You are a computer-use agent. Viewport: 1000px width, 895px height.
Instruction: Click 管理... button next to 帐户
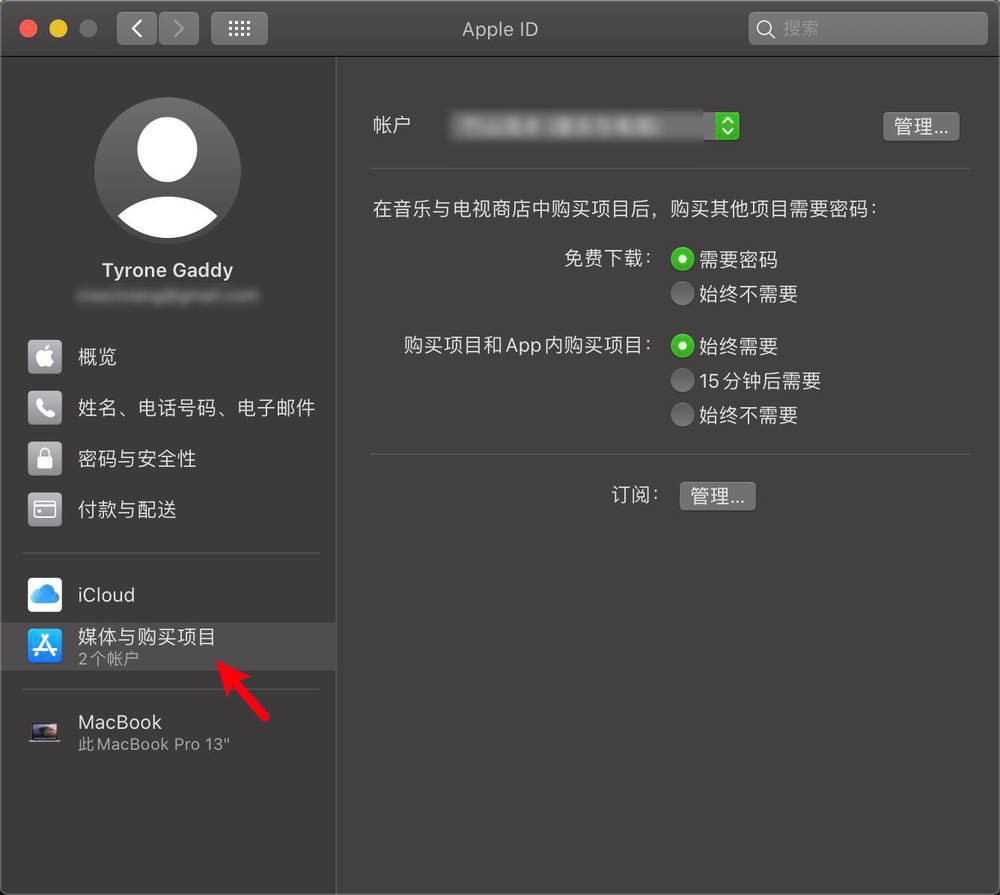[x=921, y=126]
